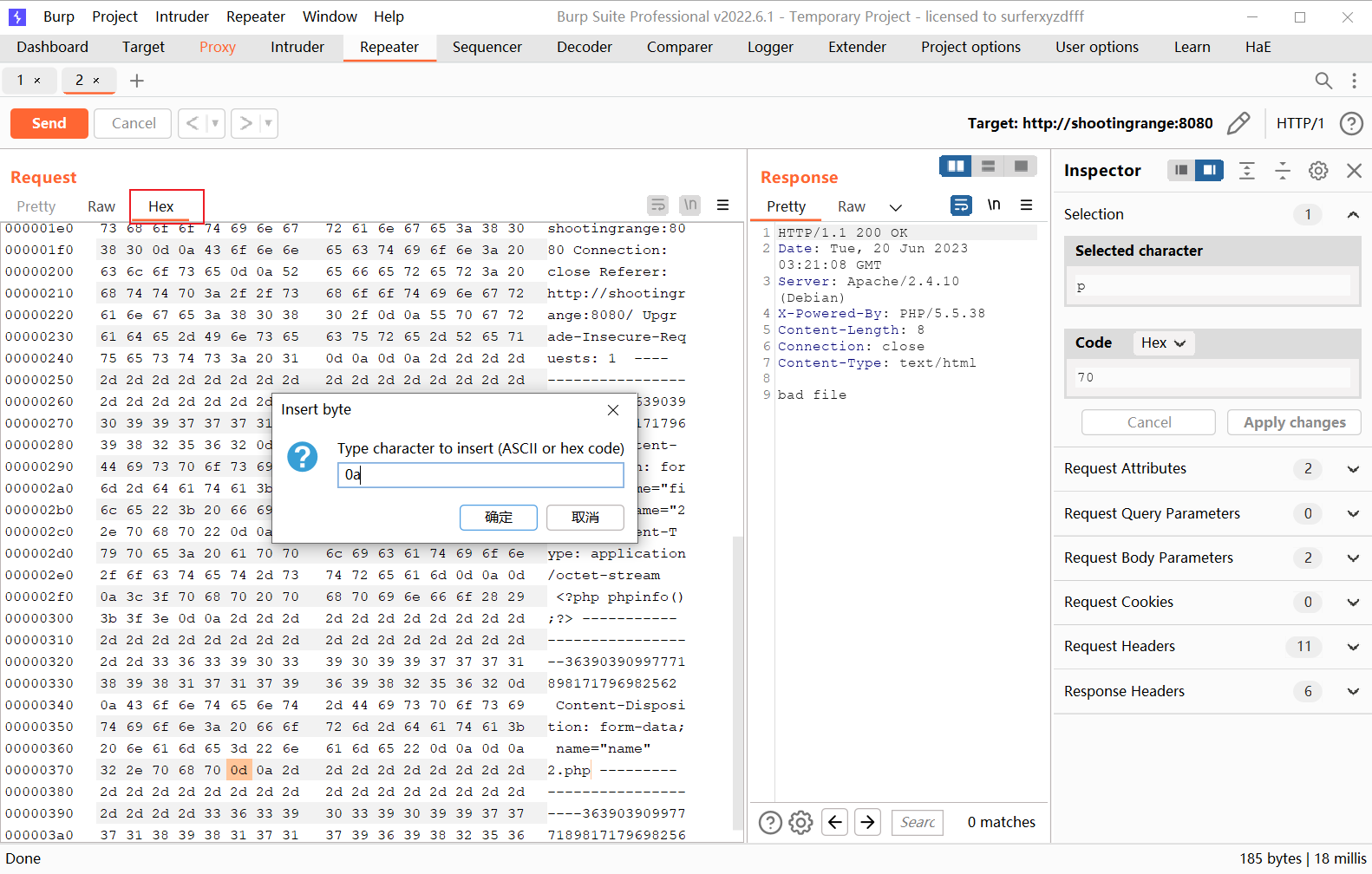Click Apply changes in Inspector
Image resolution: width=1372 pixels, height=874 pixels.
(x=1294, y=422)
